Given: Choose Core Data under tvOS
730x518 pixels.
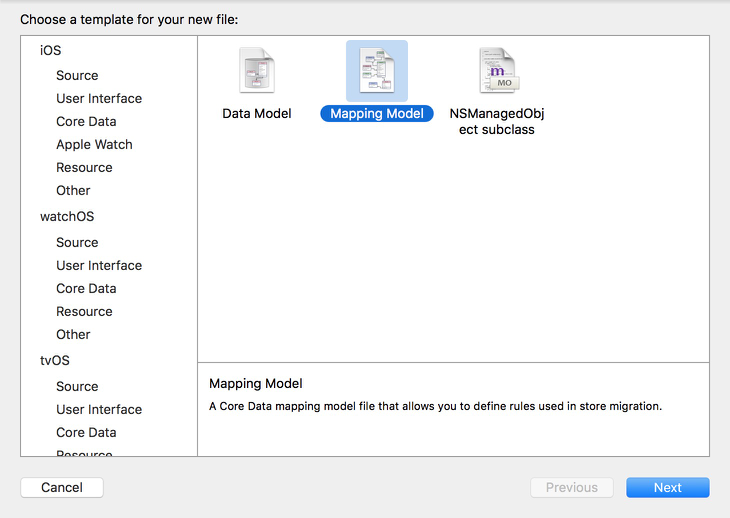Looking at the screenshot, I should (x=86, y=432).
